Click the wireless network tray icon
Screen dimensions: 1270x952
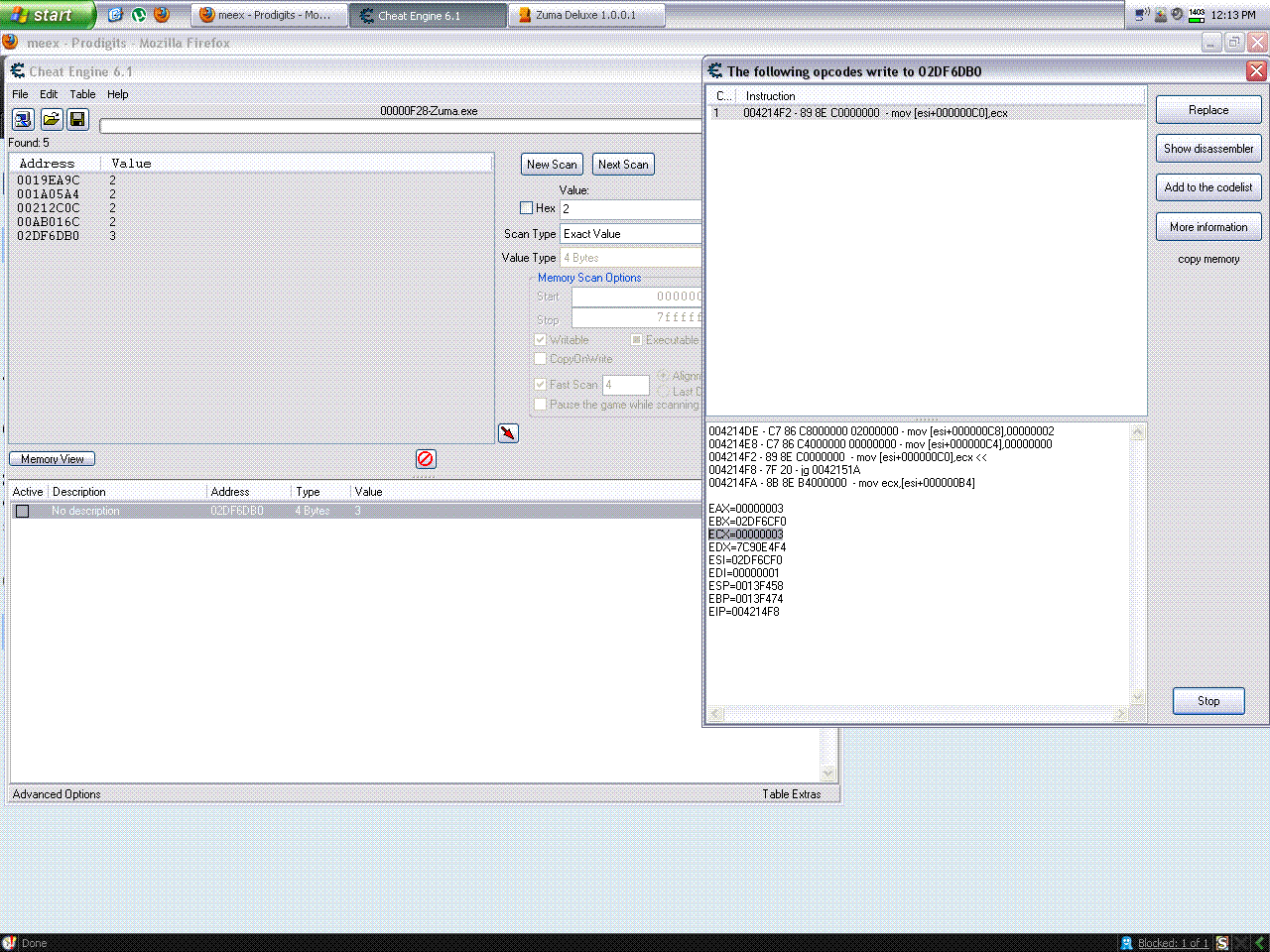[1143, 14]
